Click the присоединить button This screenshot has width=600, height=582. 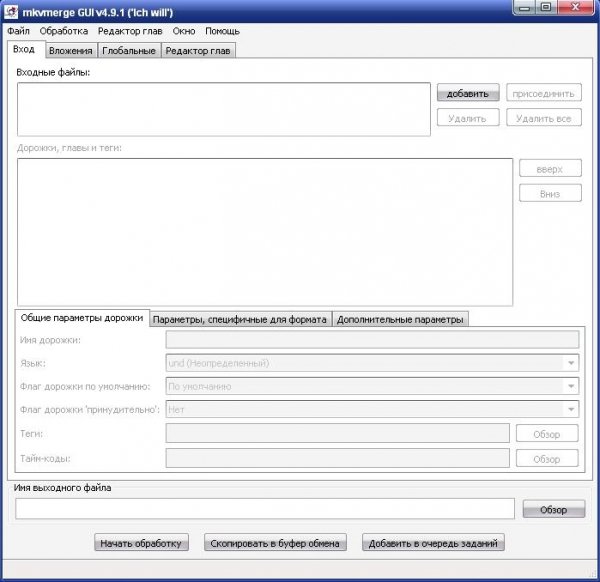tap(544, 93)
